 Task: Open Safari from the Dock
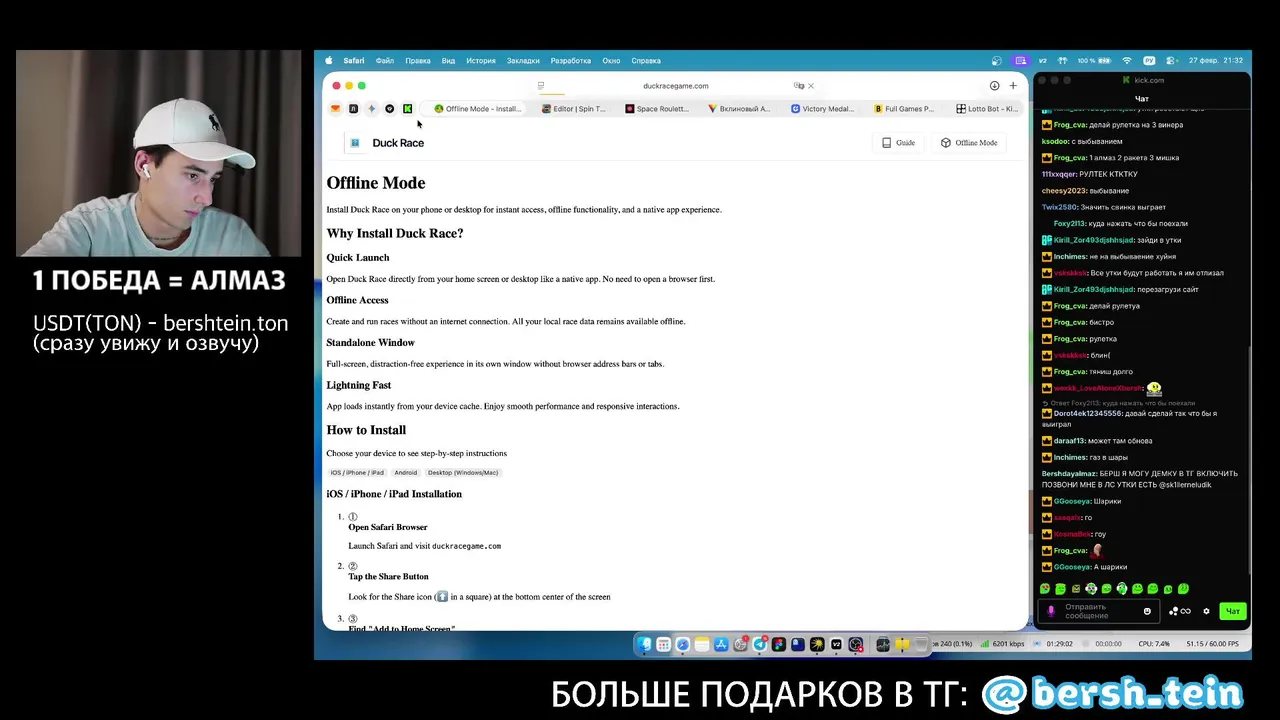point(683,645)
